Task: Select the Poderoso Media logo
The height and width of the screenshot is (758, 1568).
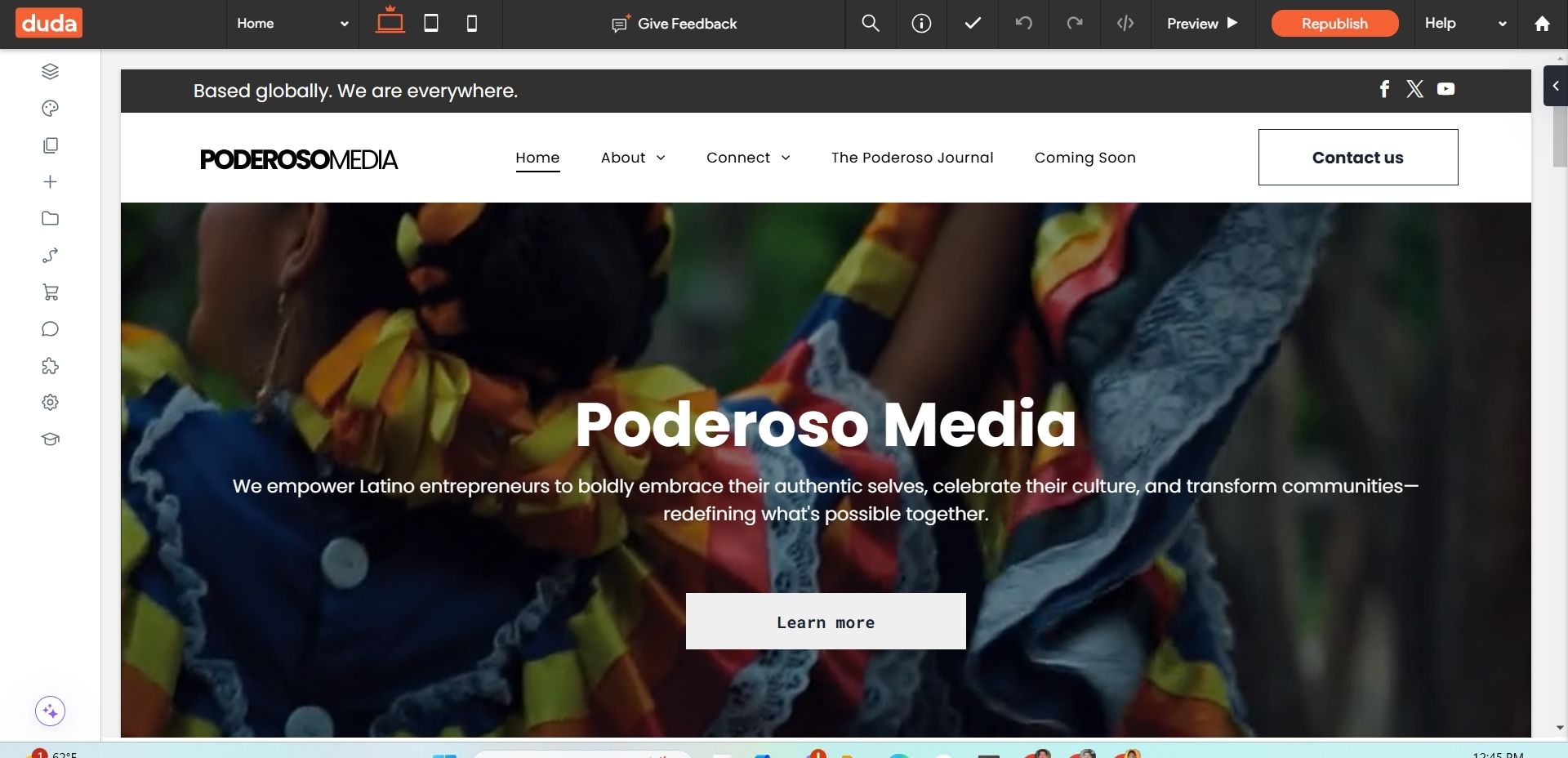Action: click(299, 159)
